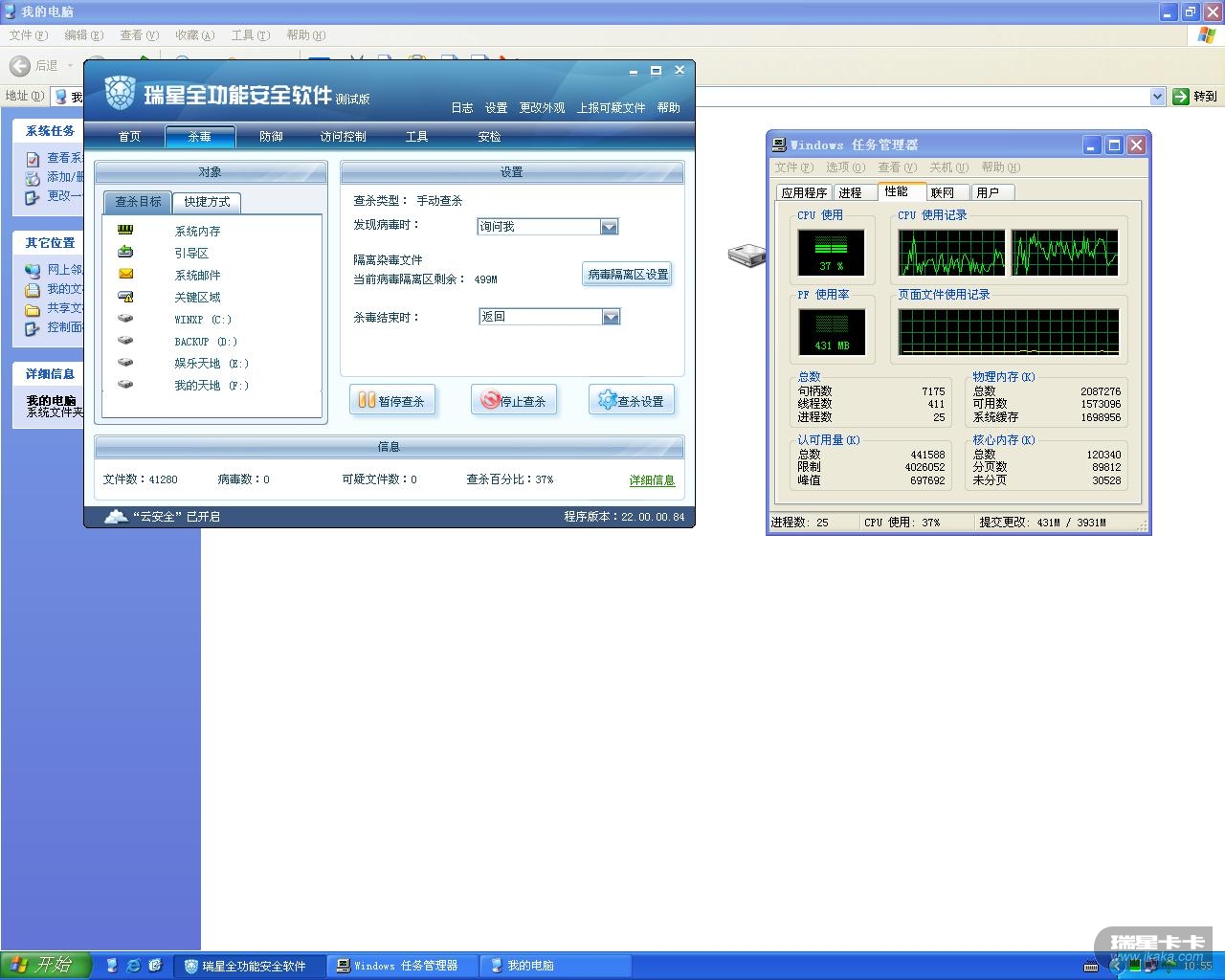Switch to the 安检 tab in Rising

pyautogui.click(x=489, y=136)
